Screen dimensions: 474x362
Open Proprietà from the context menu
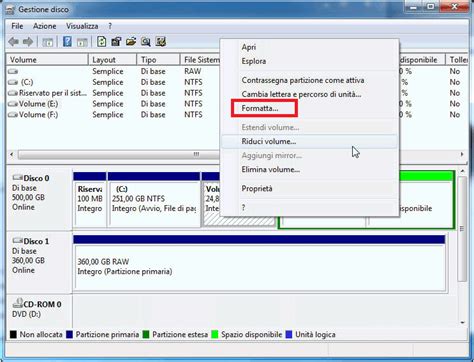(310, 189)
